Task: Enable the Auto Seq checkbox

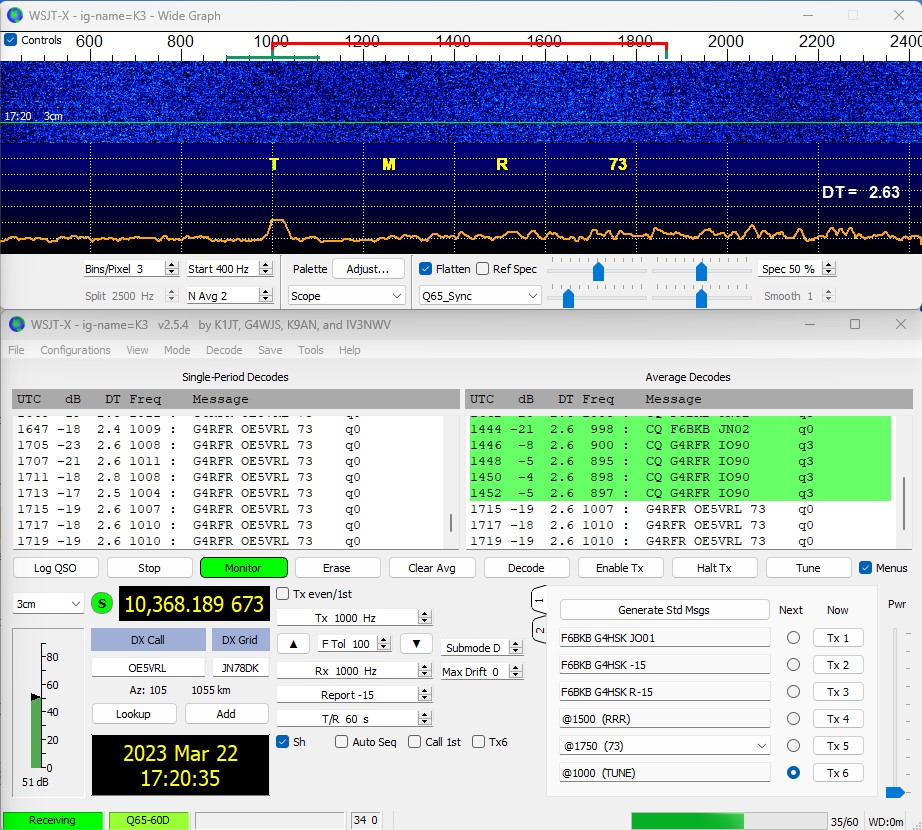Action: [342, 741]
